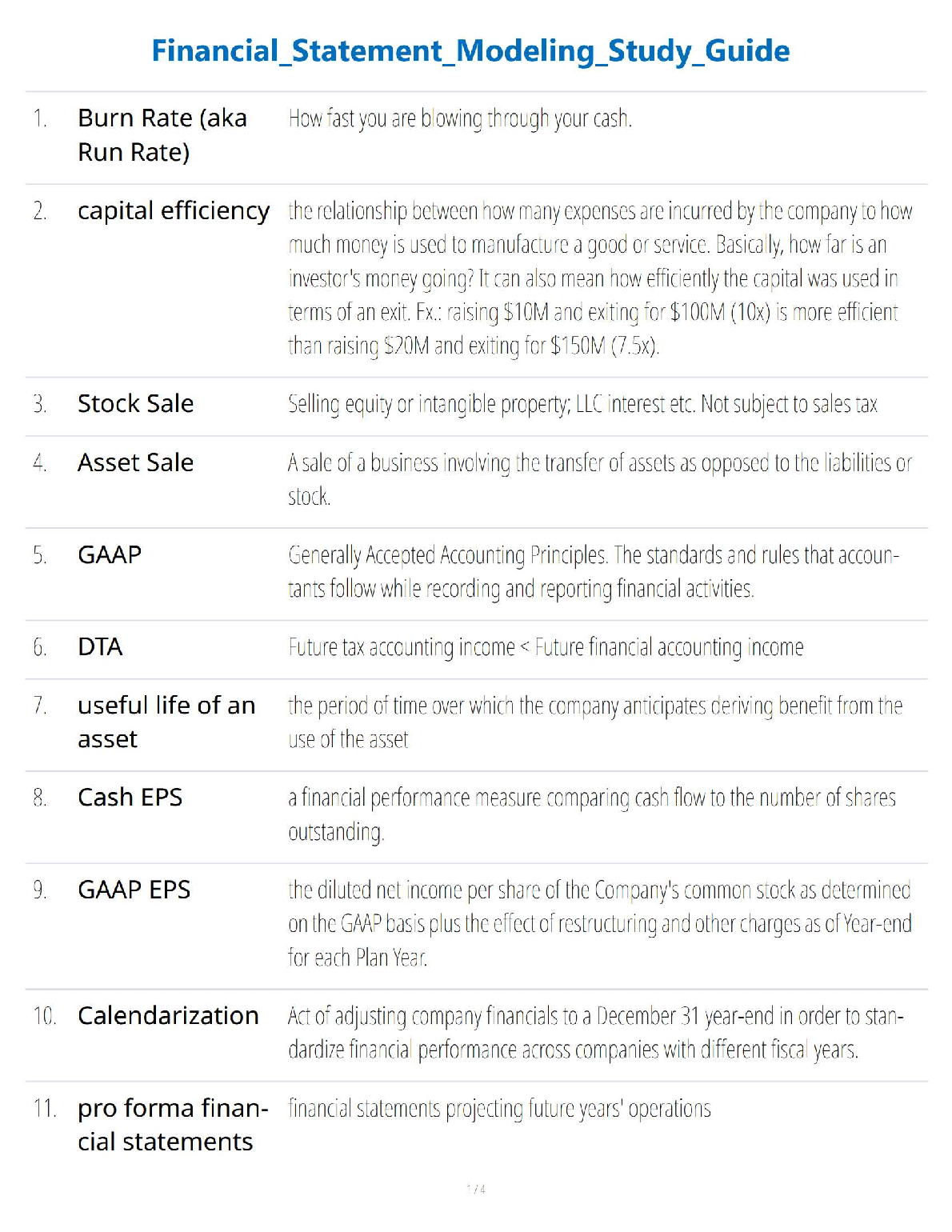
Task: Select the pro forma definition about projecting operations
Action: point(499,1109)
